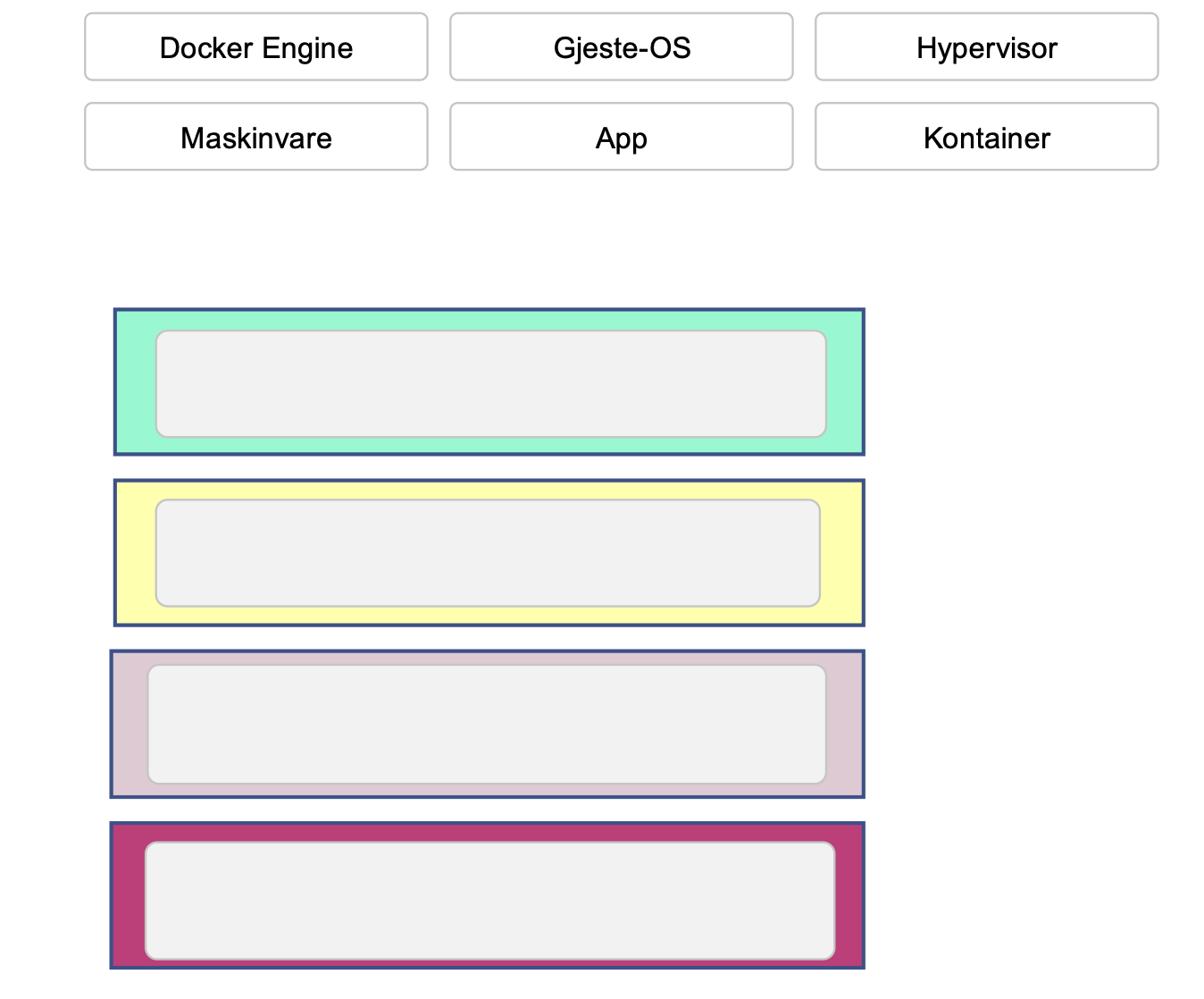The image size is (1204, 999).
Task: Select the empty slot in the magenta layer
Action: click(489, 900)
